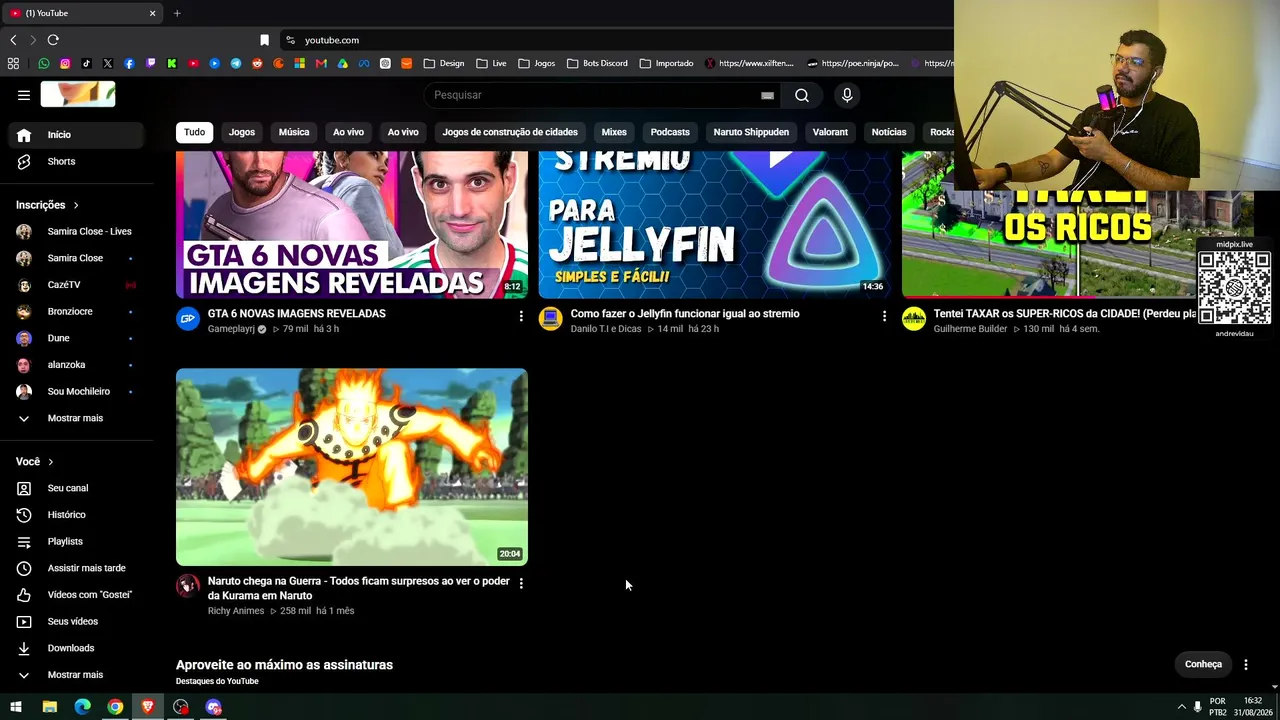Open the Gmail bookmark
The image size is (1280, 720).
pyautogui.click(x=321, y=63)
